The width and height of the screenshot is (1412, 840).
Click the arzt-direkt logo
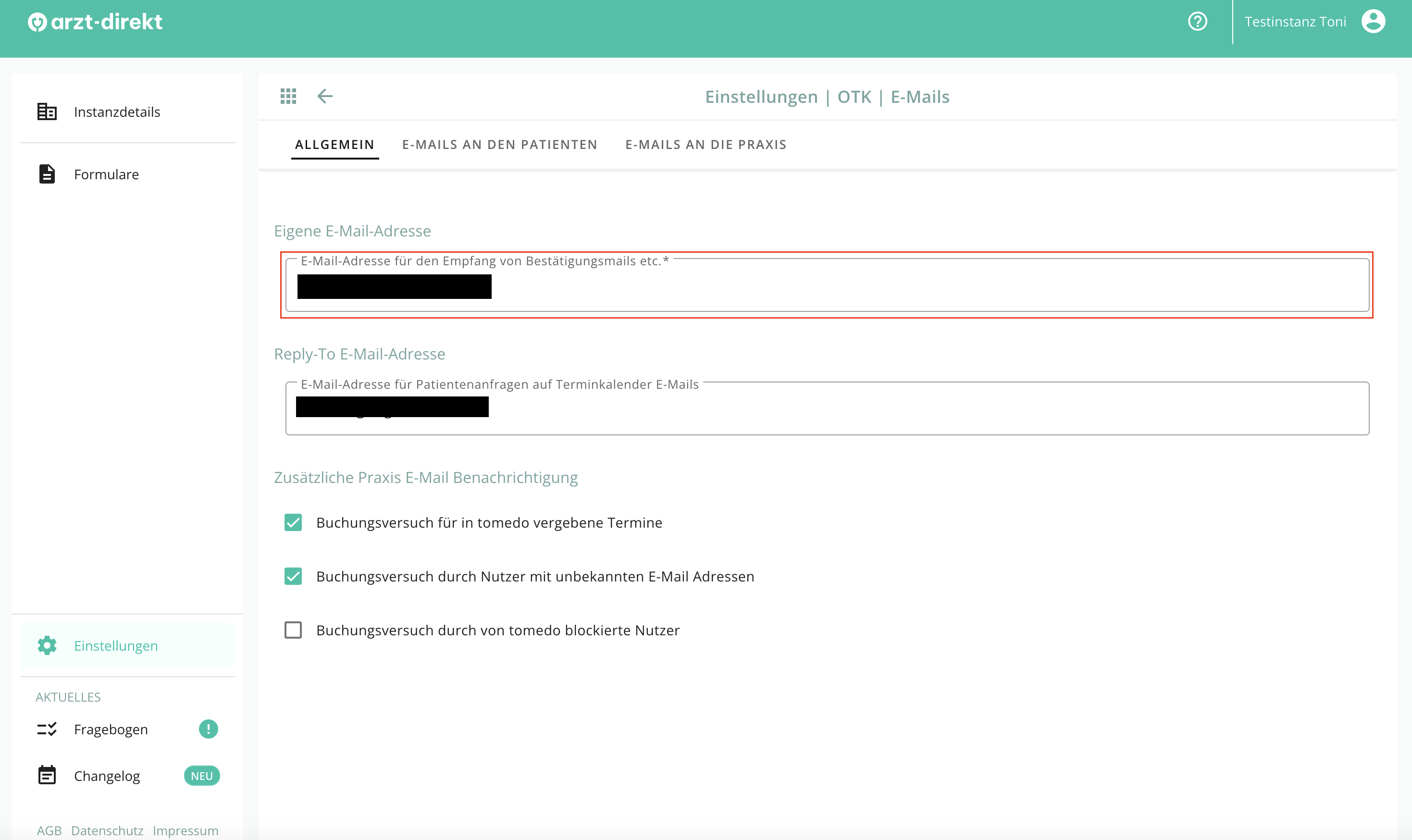pyautogui.click(x=95, y=22)
